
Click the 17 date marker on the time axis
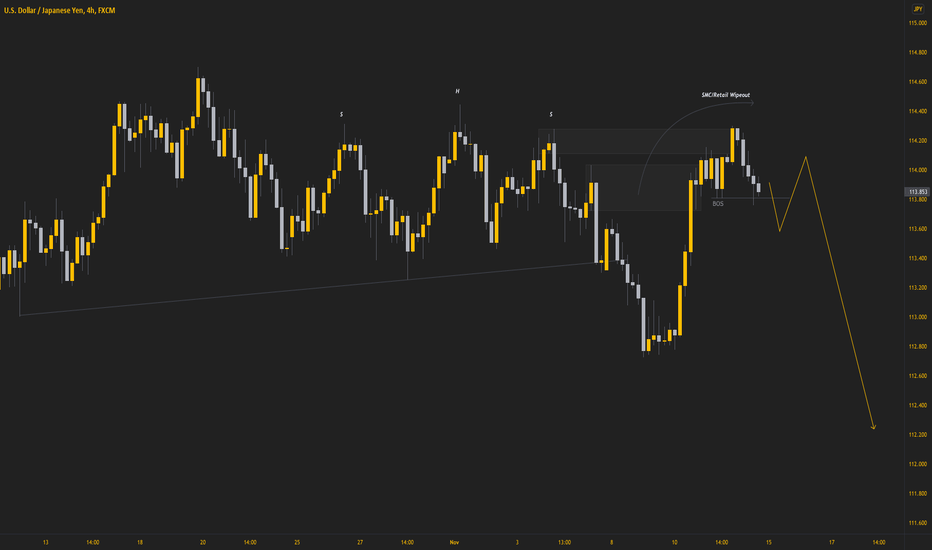click(832, 542)
